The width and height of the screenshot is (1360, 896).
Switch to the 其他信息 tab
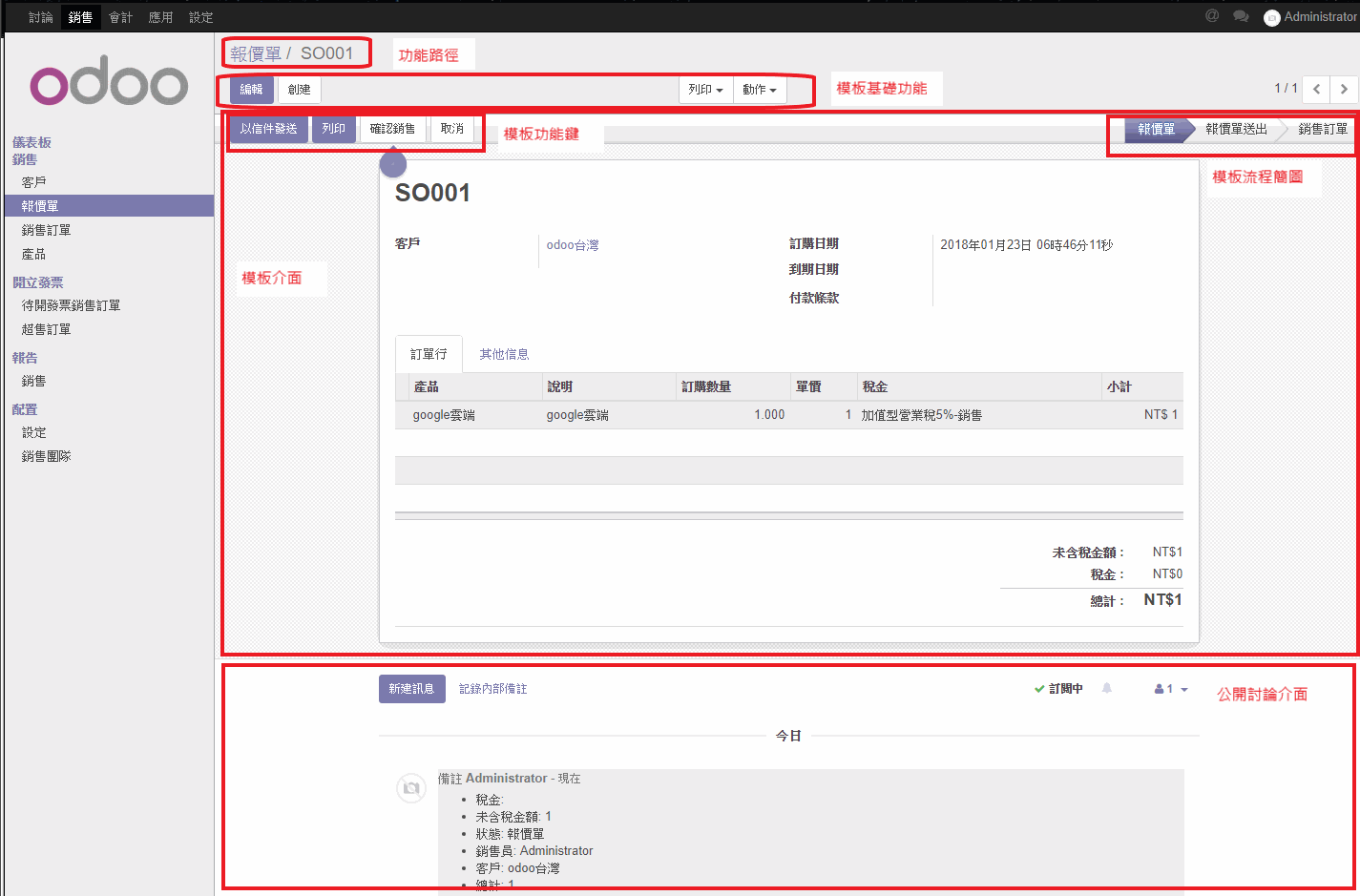point(504,354)
